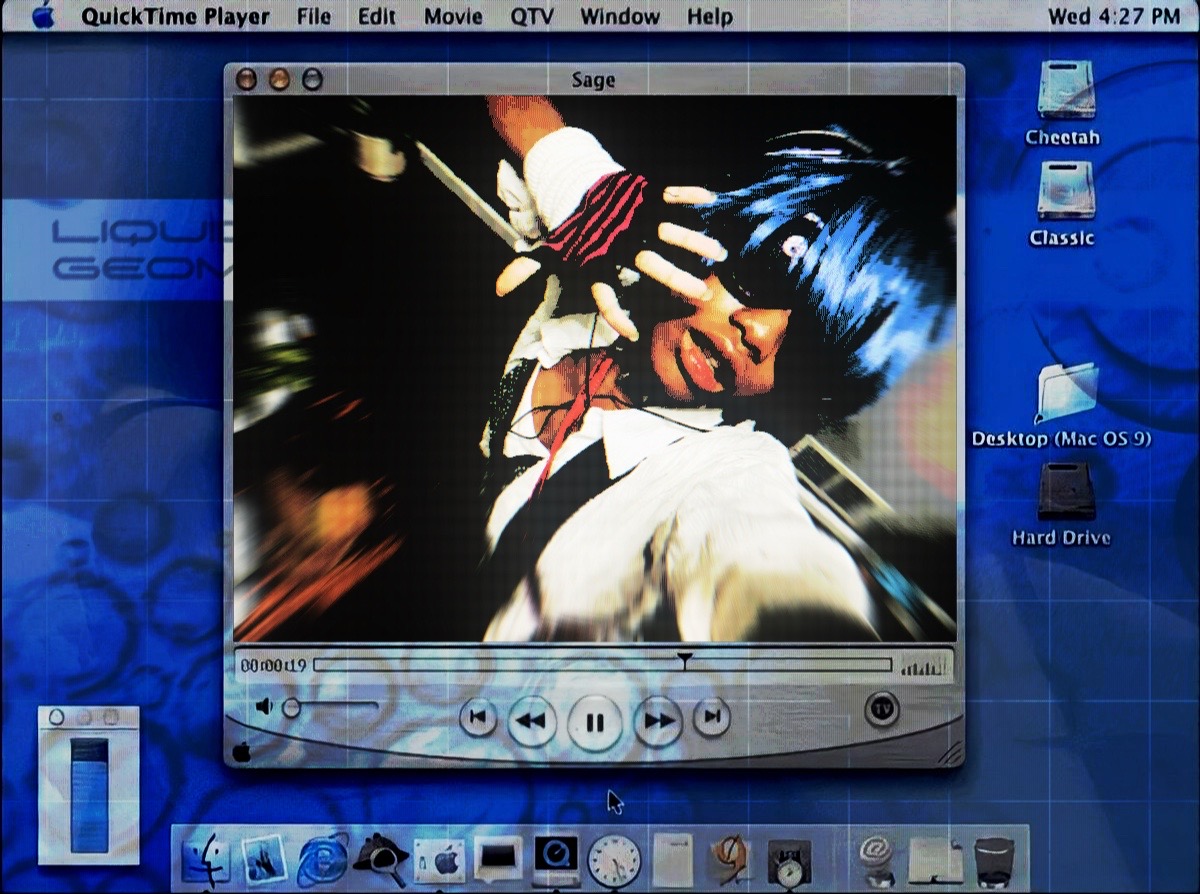The width and height of the screenshot is (1200, 894).
Task: Open the stopwatch icon in the Dock
Action: 790,862
